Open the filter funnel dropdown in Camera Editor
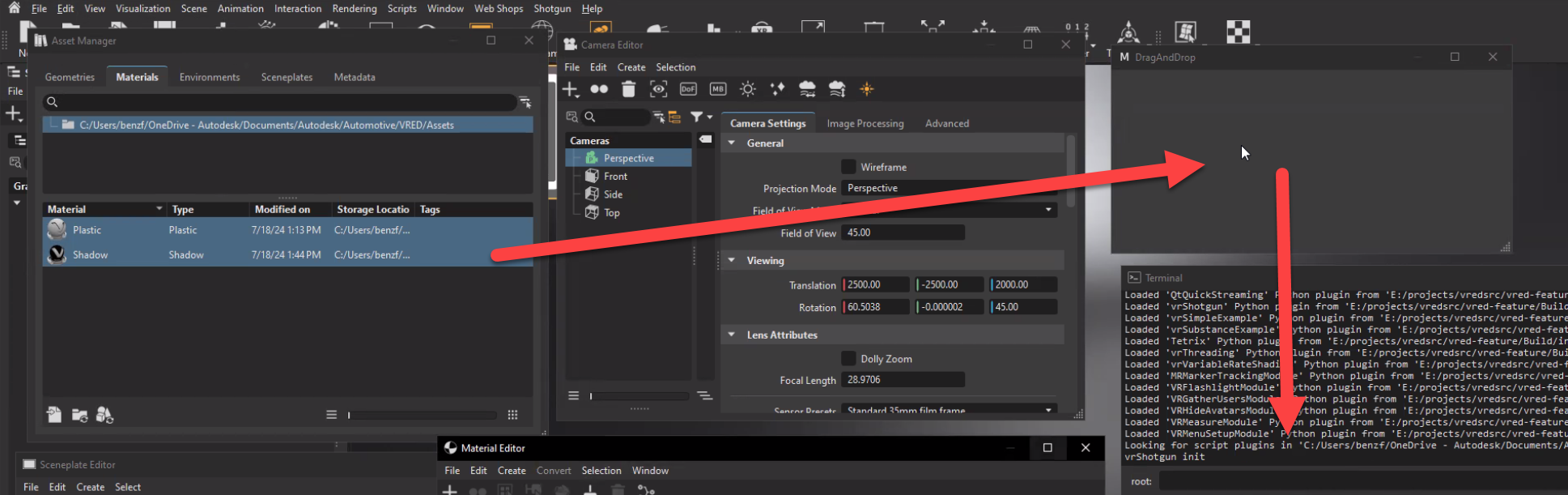Image resolution: width=1568 pixels, height=495 pixels. (701, 117)
